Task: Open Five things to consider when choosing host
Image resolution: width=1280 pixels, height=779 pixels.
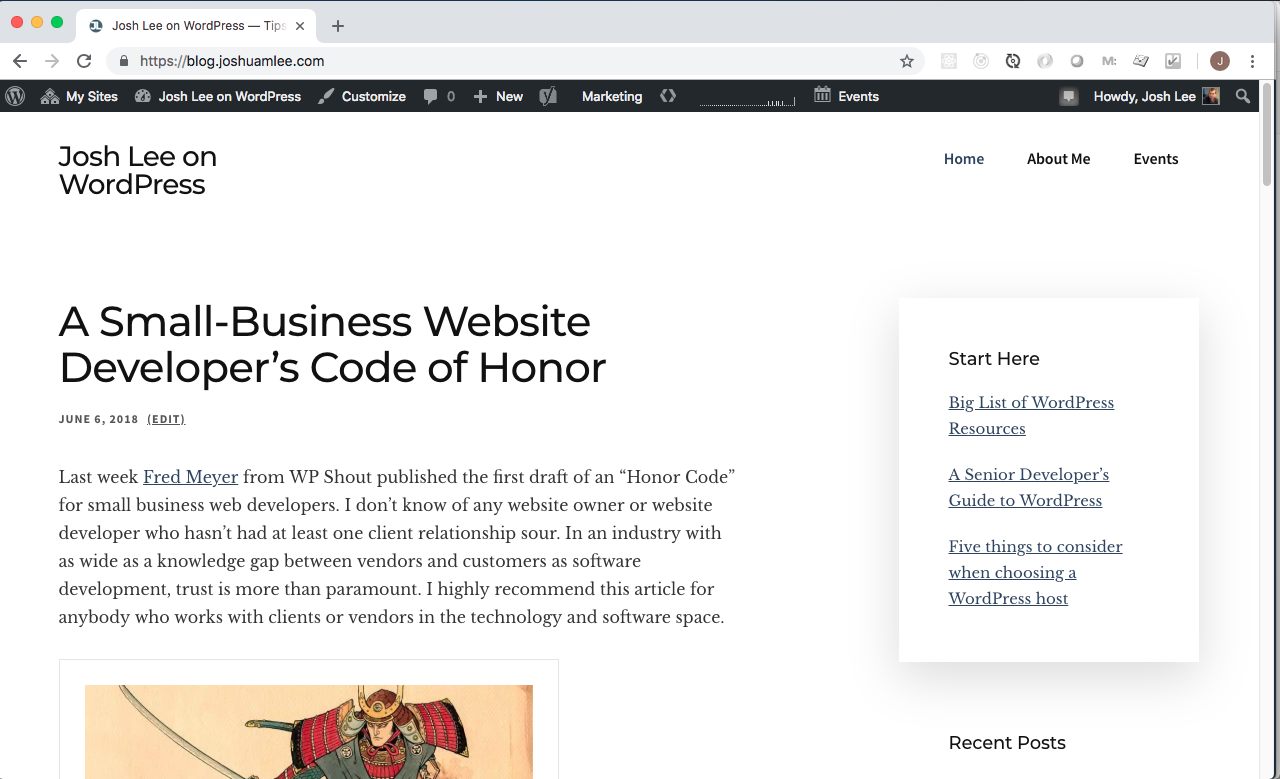Action: (x=1035, y=572)
